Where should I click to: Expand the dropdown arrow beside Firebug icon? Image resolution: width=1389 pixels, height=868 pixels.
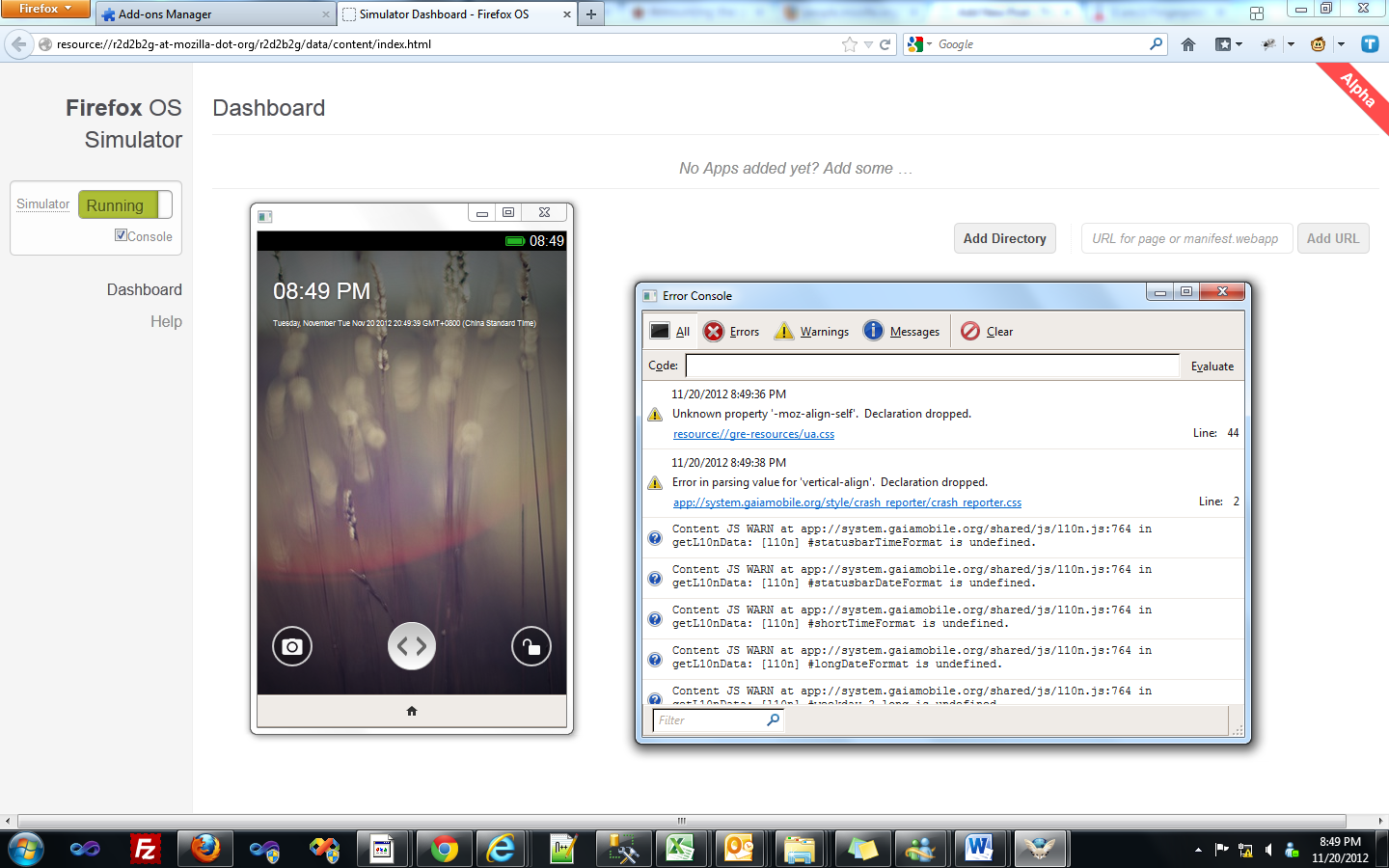click(x=1291, y=44)
